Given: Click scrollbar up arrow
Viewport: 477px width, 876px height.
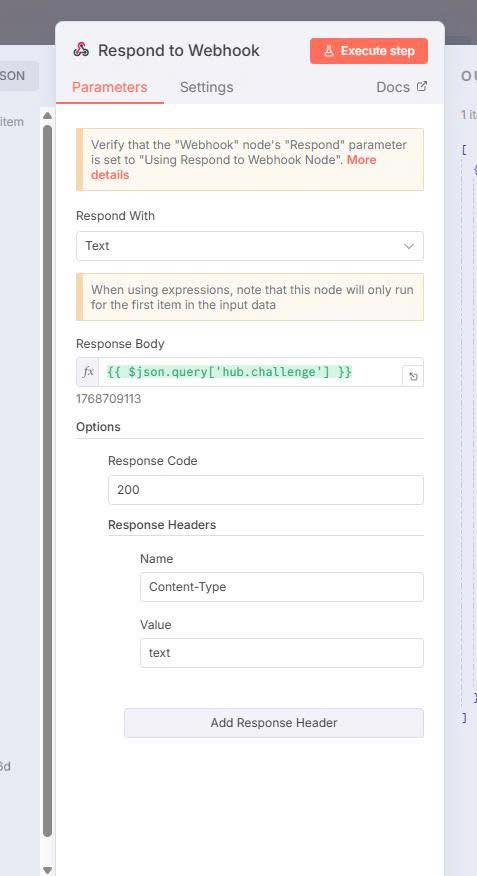Looking at the screenshot, I should (x=47, y=116).
